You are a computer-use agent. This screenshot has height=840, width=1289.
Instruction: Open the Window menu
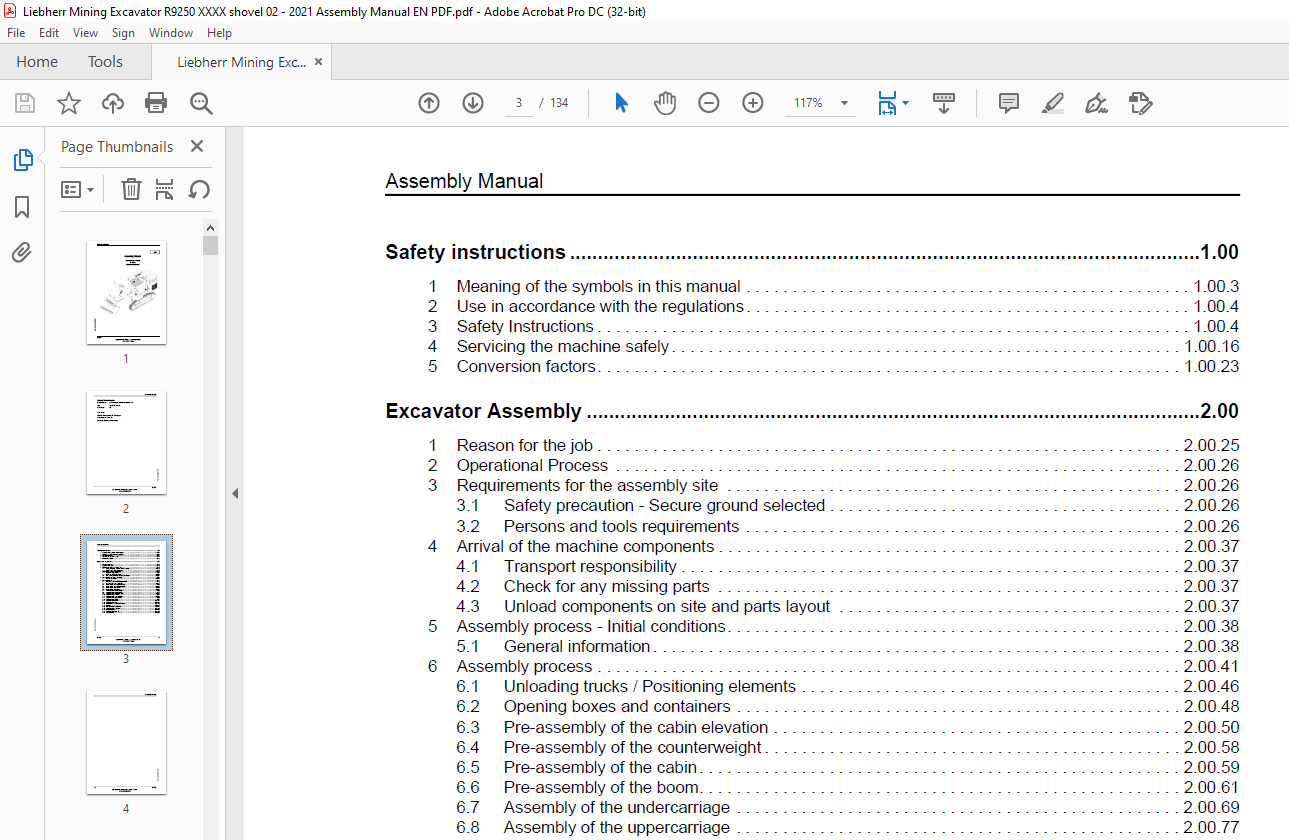tap(171, 33)
